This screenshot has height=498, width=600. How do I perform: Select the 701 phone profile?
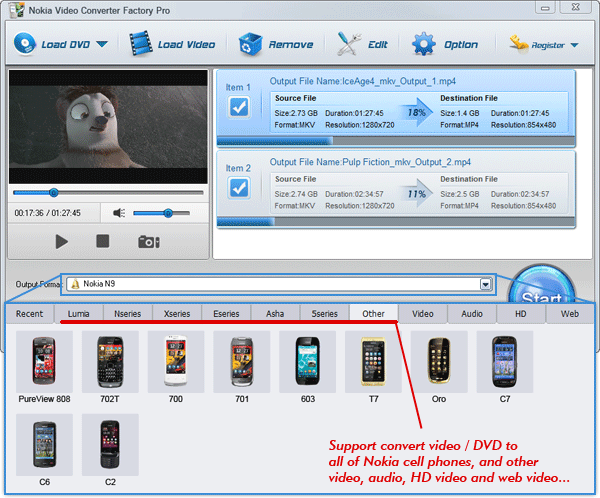tap(242, 362)
